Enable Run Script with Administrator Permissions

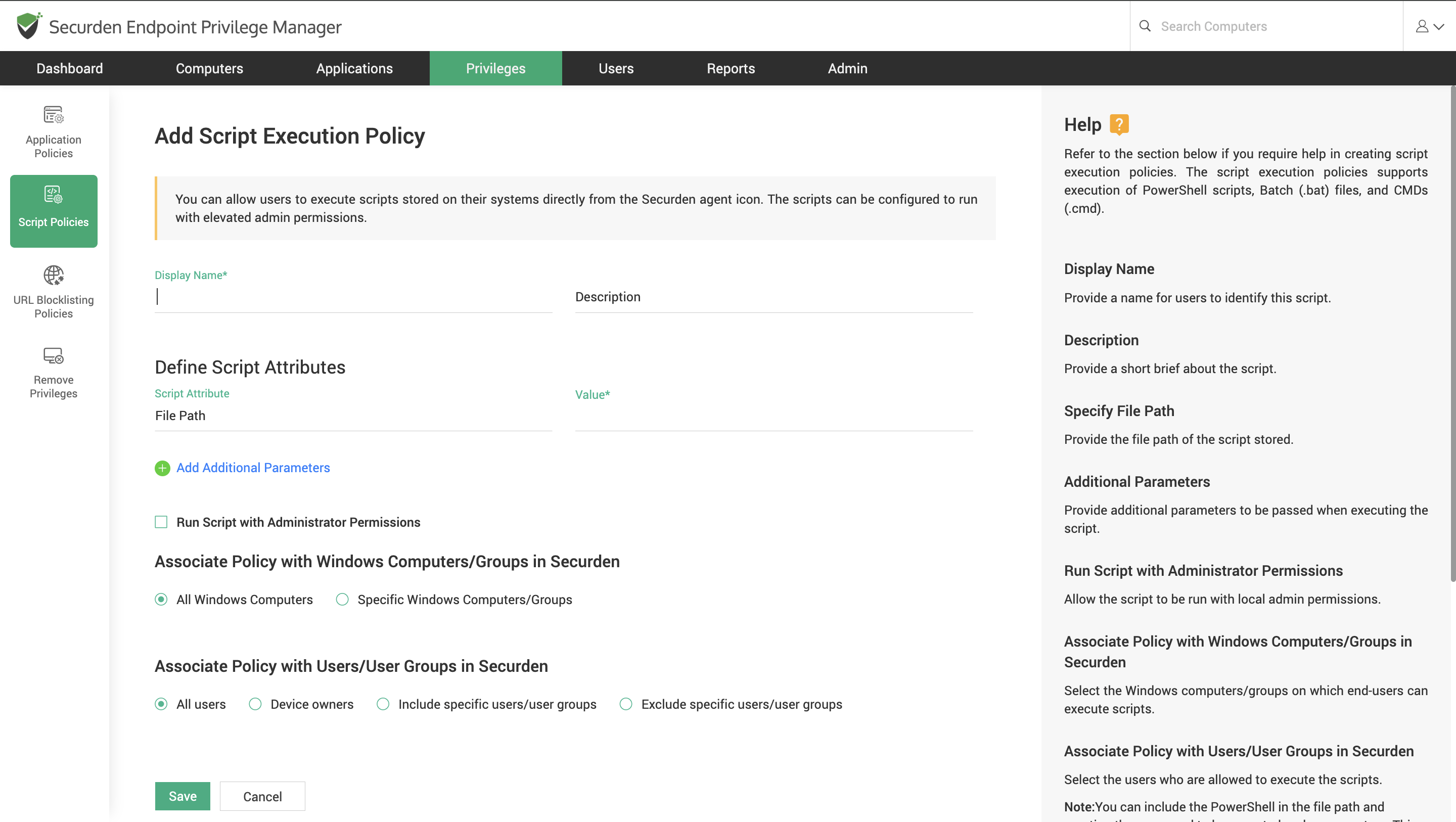coord(161,522)
